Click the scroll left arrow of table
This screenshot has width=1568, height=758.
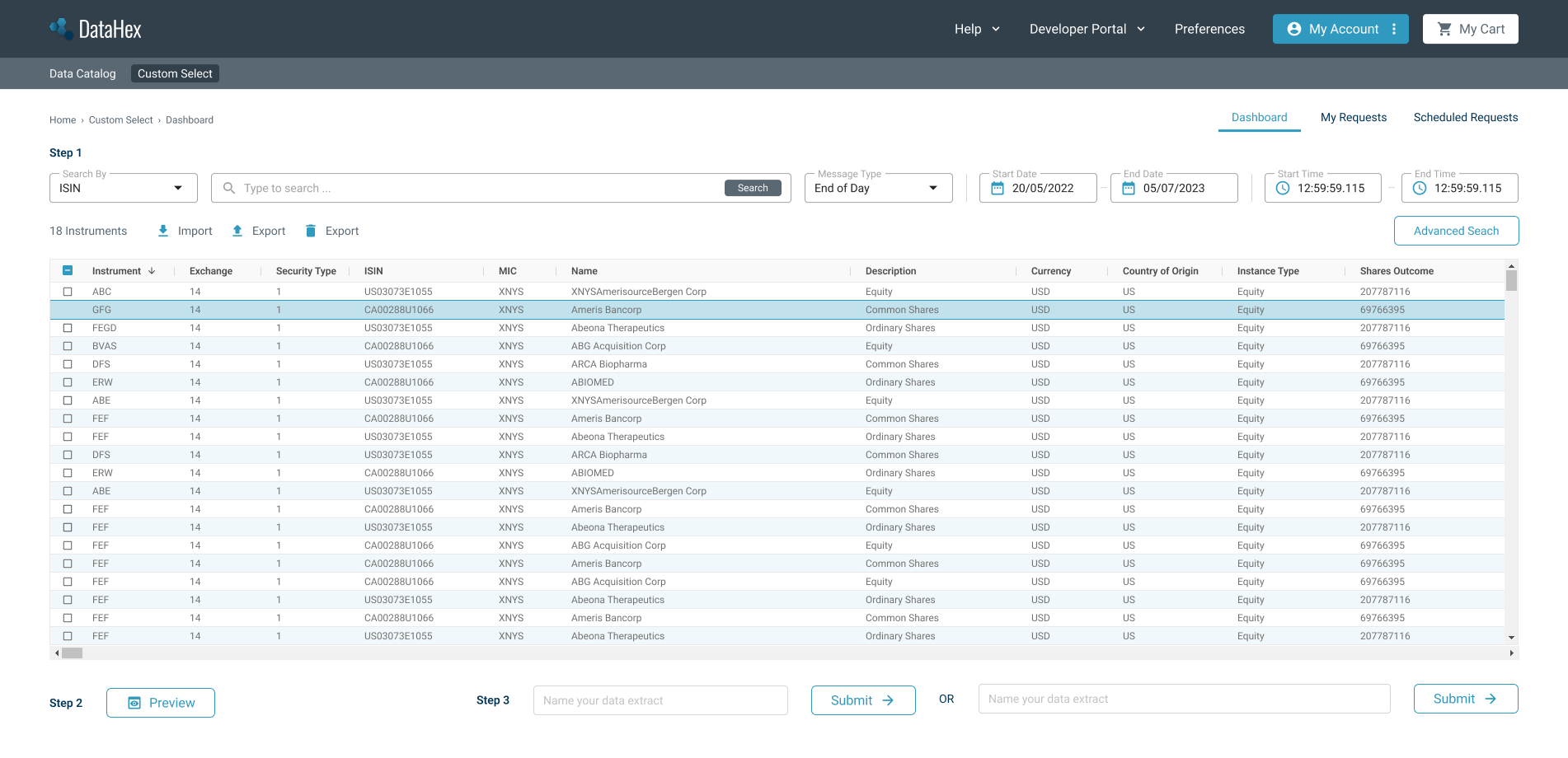(x=57, y=653)
